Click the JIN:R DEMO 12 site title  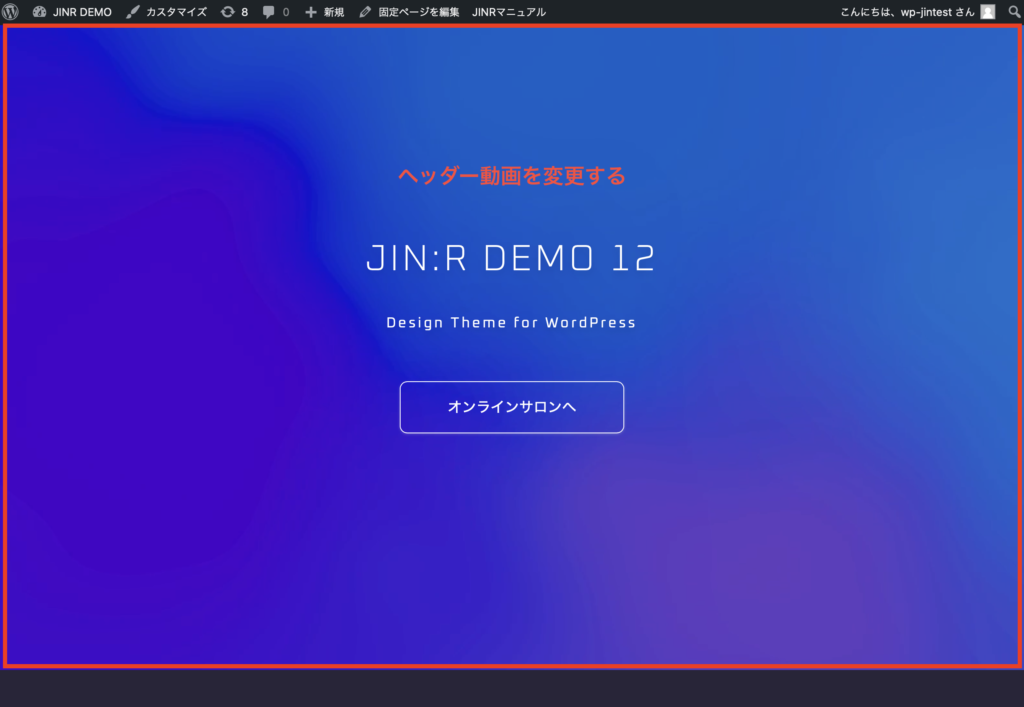[x=511, y=258]
